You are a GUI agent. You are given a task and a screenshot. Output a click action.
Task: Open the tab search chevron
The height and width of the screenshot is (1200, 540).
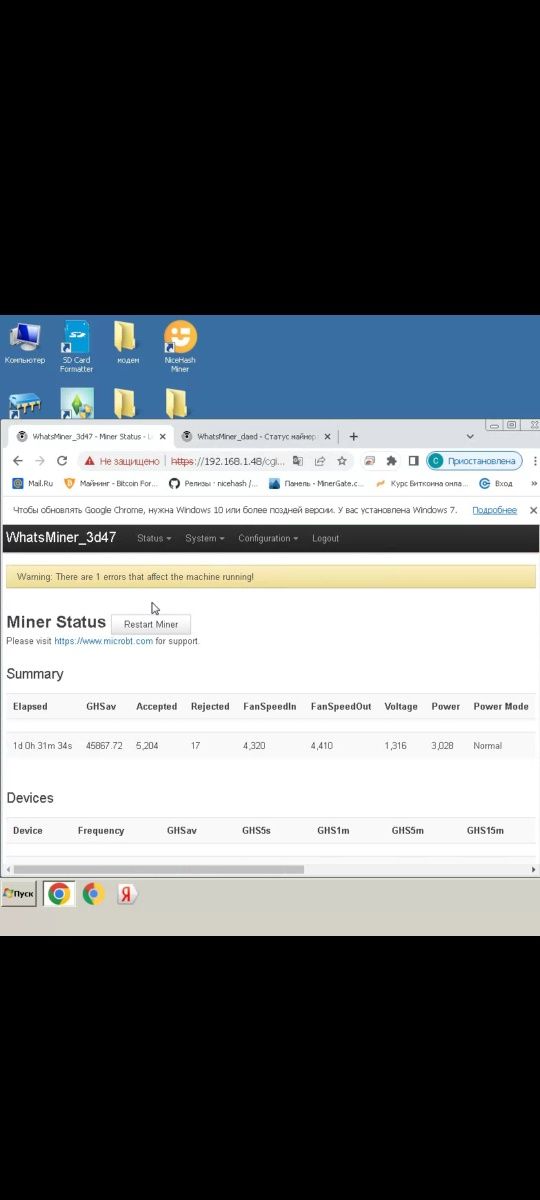pyautogui.click(x=470, y=437)
